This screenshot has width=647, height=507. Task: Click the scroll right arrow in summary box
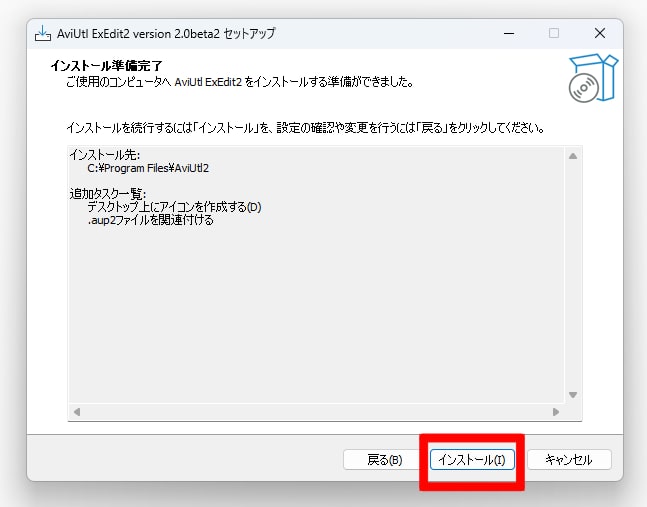coord(556,412)
